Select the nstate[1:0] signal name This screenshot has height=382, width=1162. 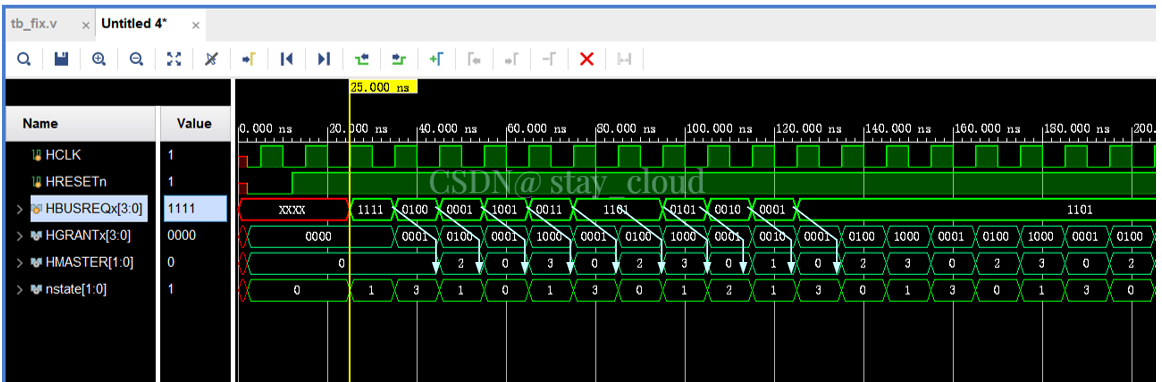pos(76,290)
